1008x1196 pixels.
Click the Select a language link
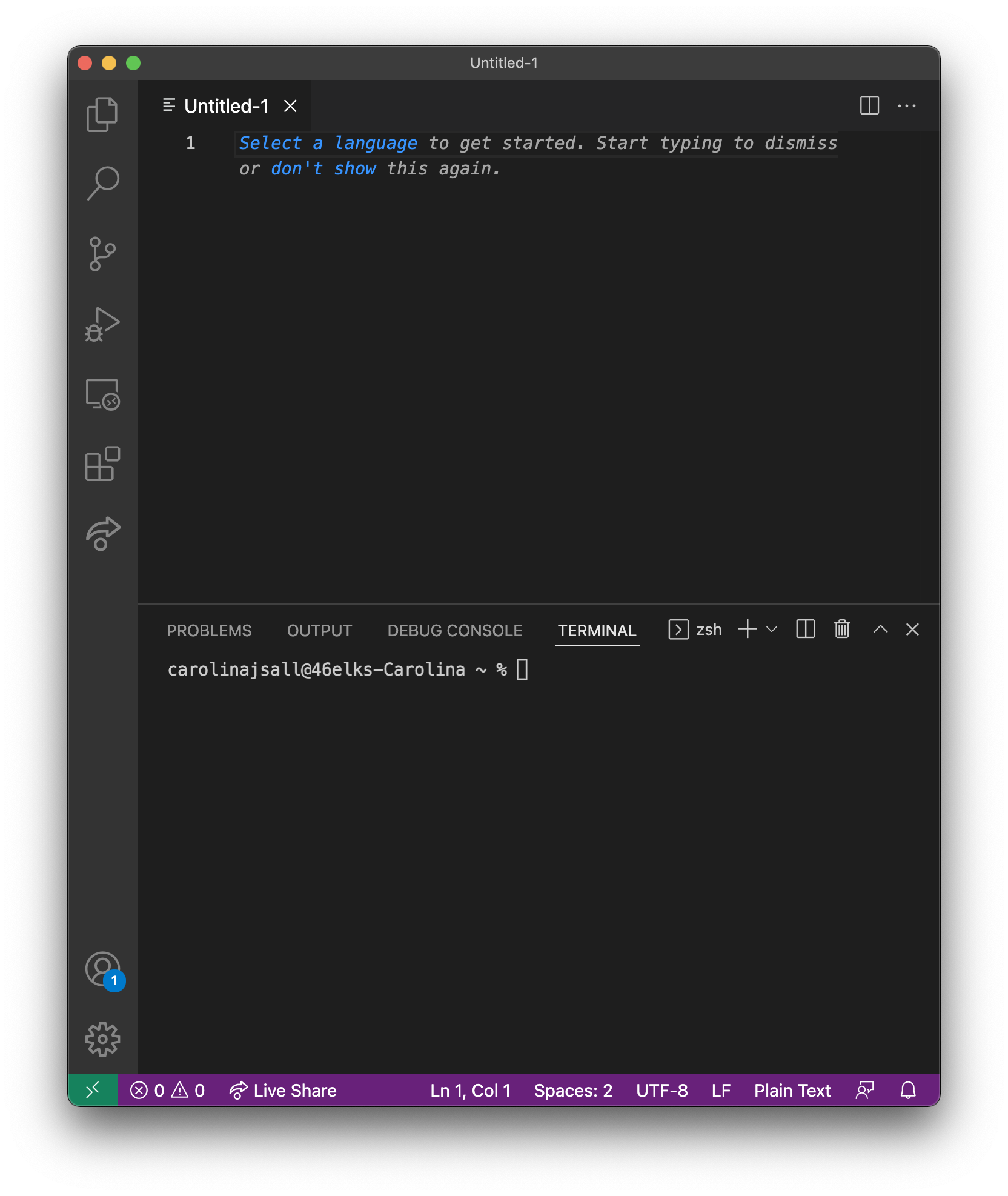coord(328,143)
